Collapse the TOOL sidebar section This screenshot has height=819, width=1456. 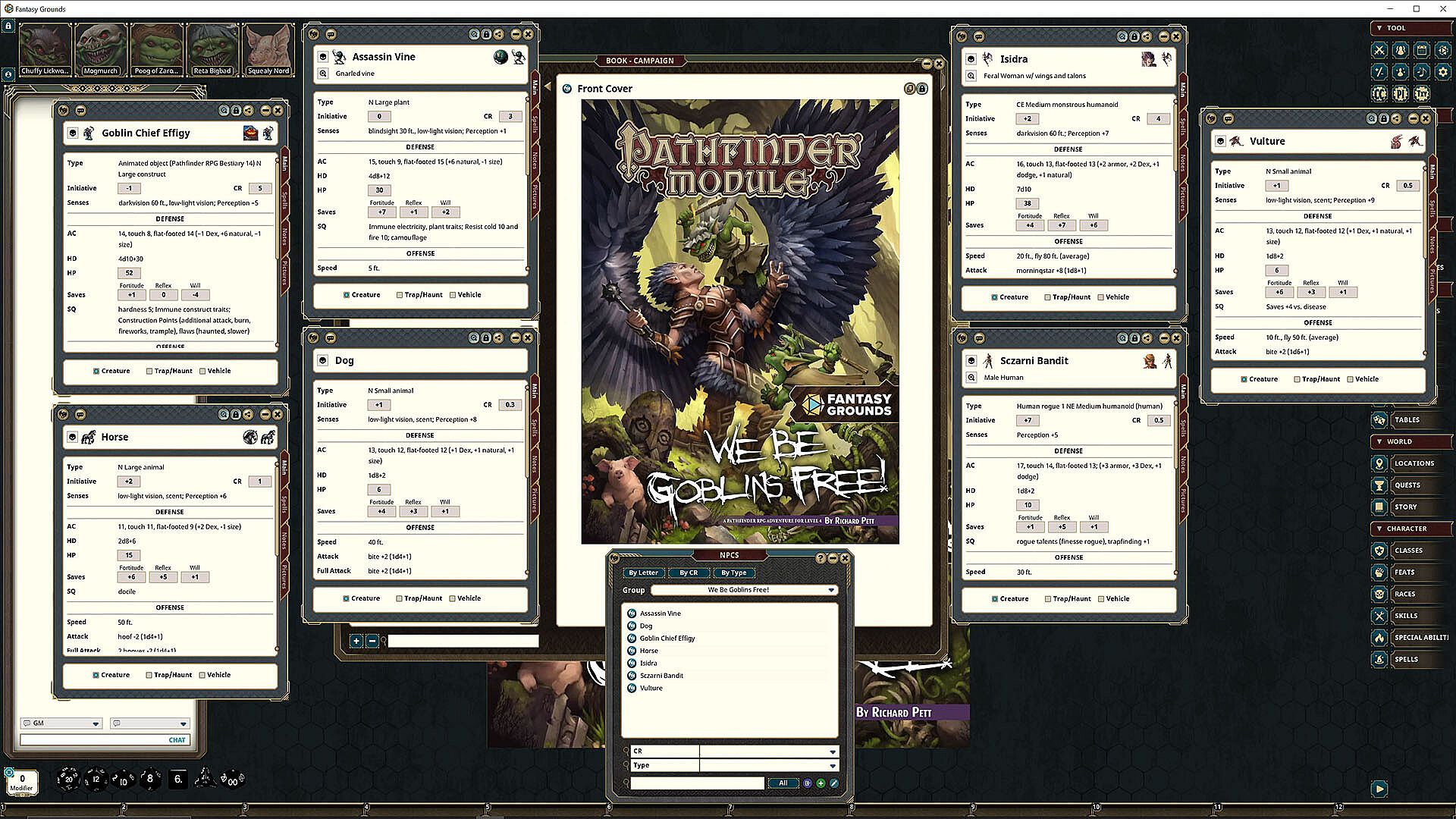[x=1379, y=28]
